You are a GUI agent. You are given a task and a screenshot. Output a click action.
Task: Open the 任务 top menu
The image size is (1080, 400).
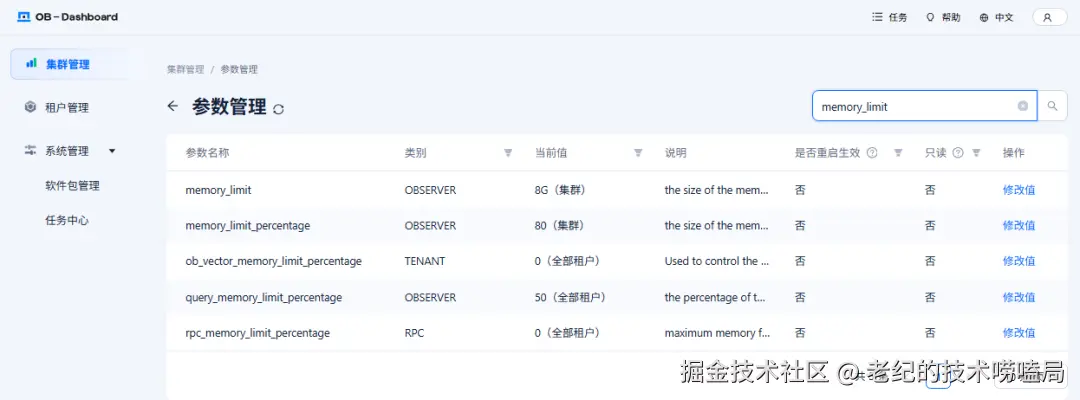point(889,17)
